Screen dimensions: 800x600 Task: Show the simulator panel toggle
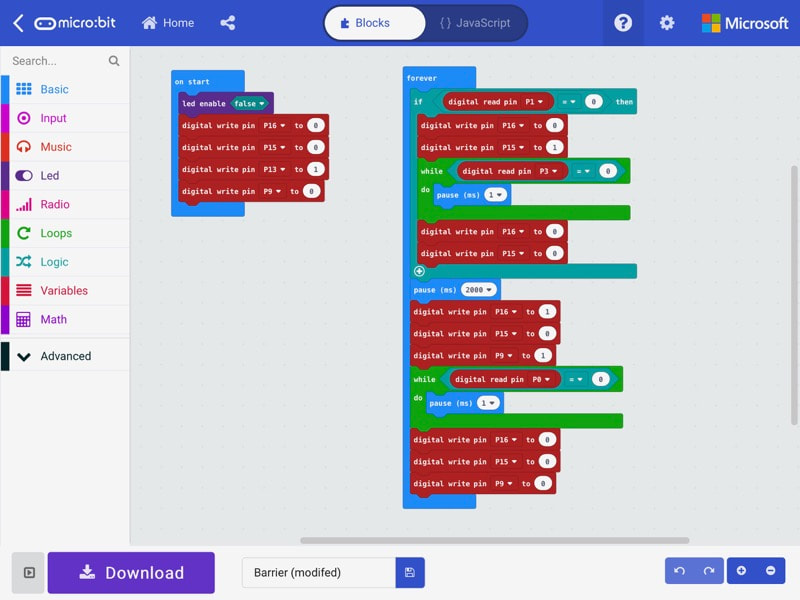(x=28, y=573)
